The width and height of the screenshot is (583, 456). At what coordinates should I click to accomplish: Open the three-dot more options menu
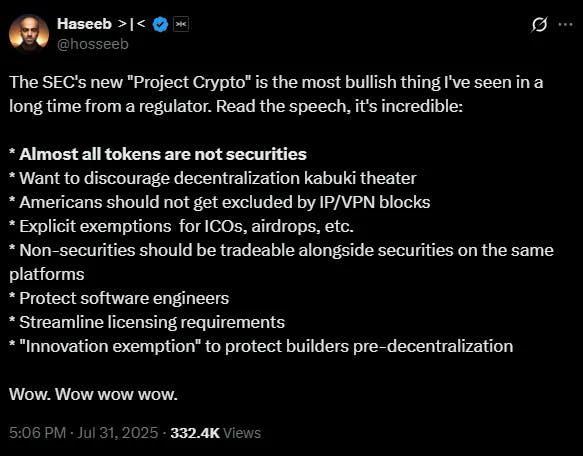pyautogui.click(x=566, y=25)
